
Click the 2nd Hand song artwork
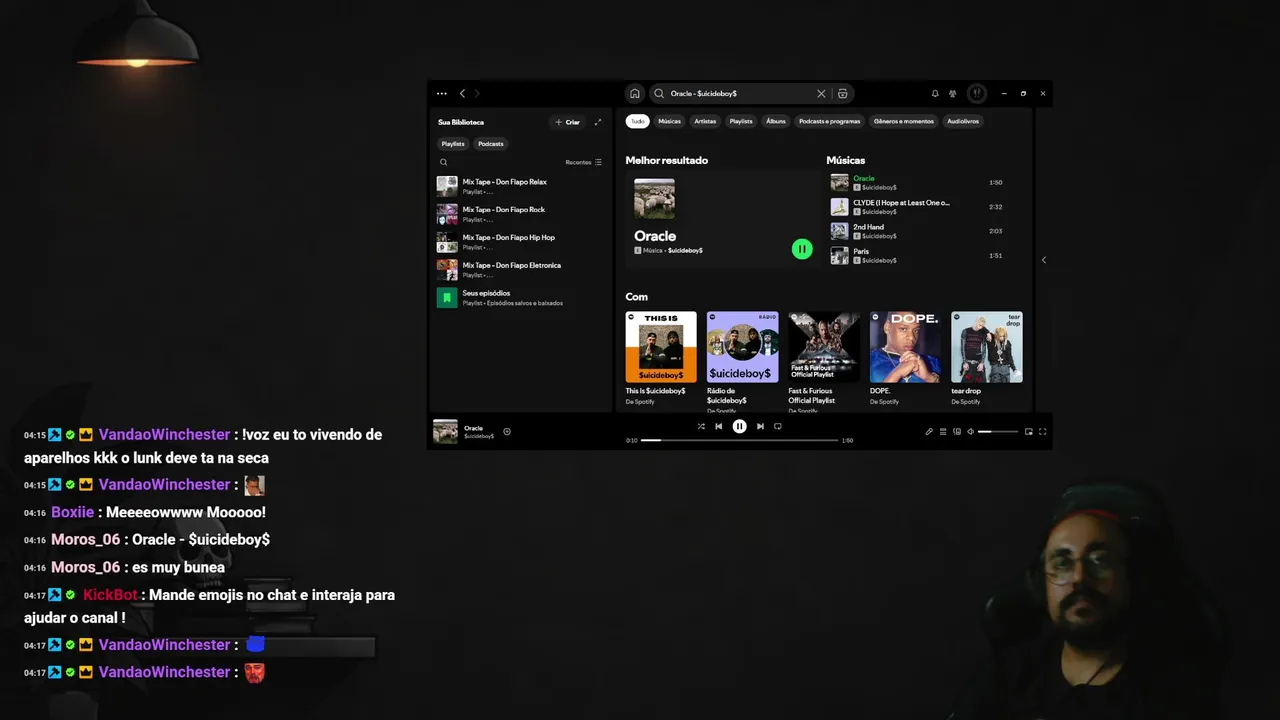(839, 231)
